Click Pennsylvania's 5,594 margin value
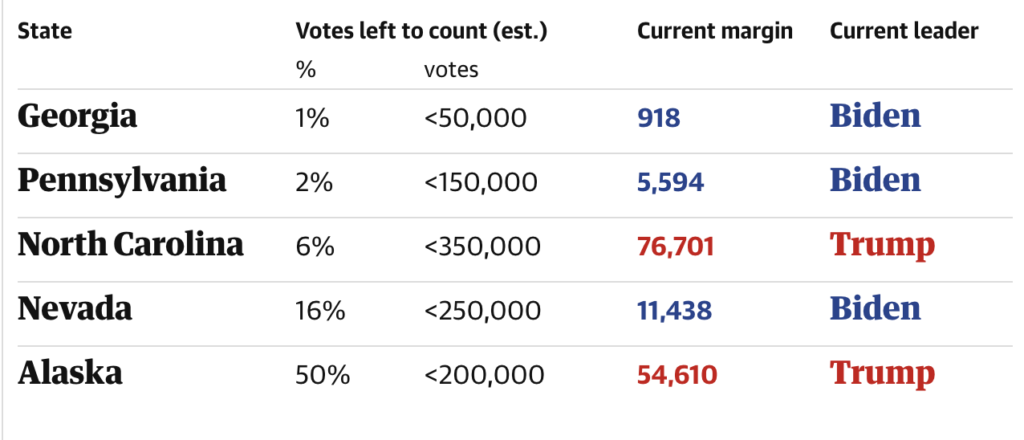 point(670,182)
